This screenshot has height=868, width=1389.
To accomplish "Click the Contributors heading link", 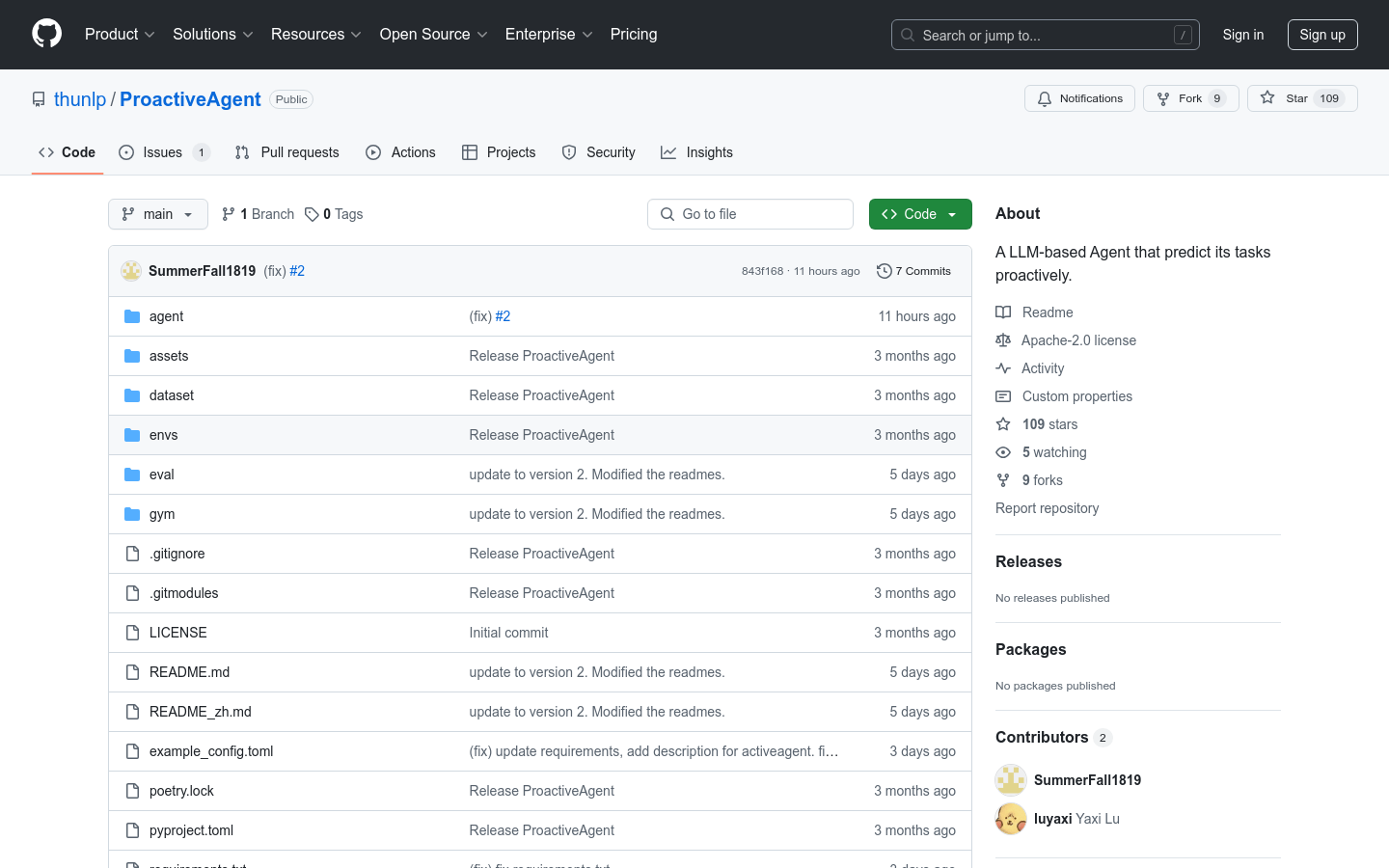I will [1053, 737].
